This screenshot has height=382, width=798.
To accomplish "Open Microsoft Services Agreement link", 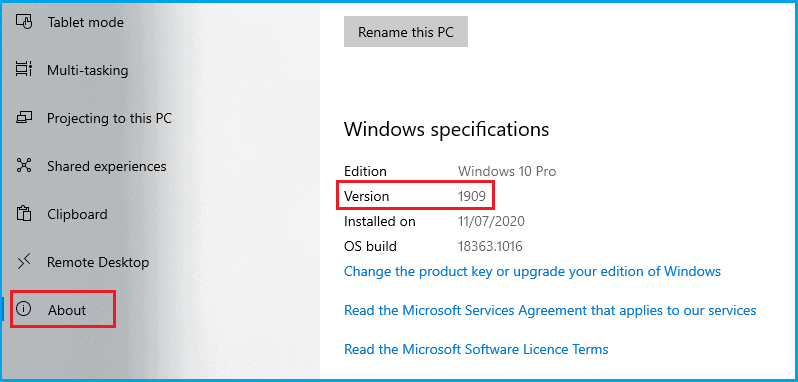I will (550, 310).
